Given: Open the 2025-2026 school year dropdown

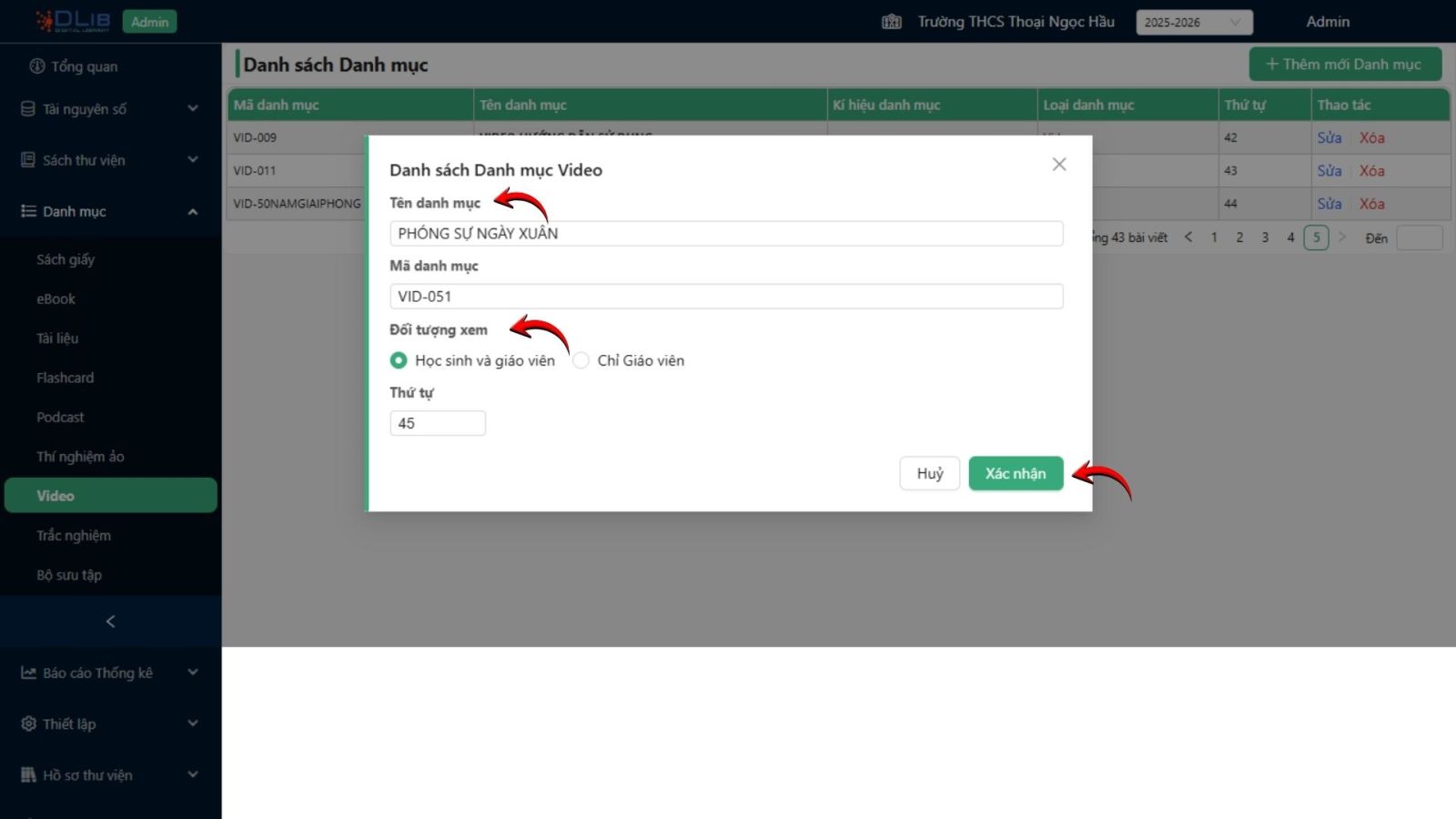Looking at the screenshot, I should pyautogui.click(x=1193, y=23).
